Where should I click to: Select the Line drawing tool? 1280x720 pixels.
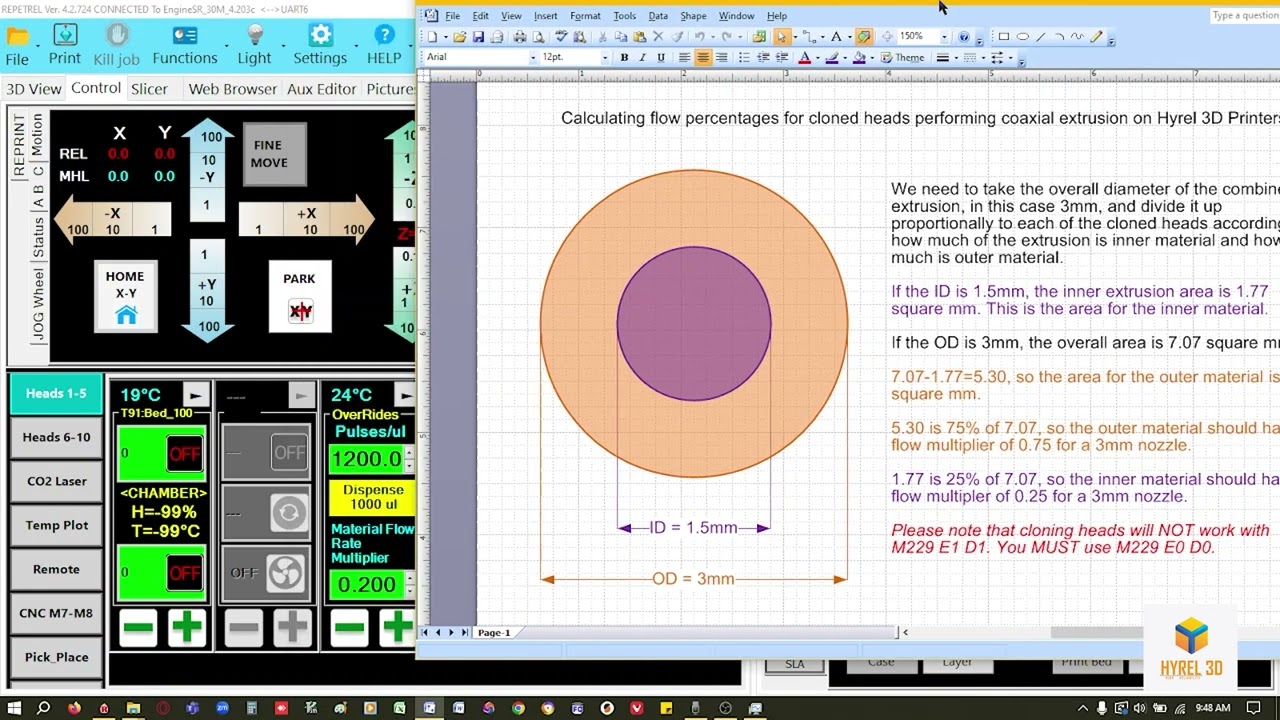click(1041, 37)
